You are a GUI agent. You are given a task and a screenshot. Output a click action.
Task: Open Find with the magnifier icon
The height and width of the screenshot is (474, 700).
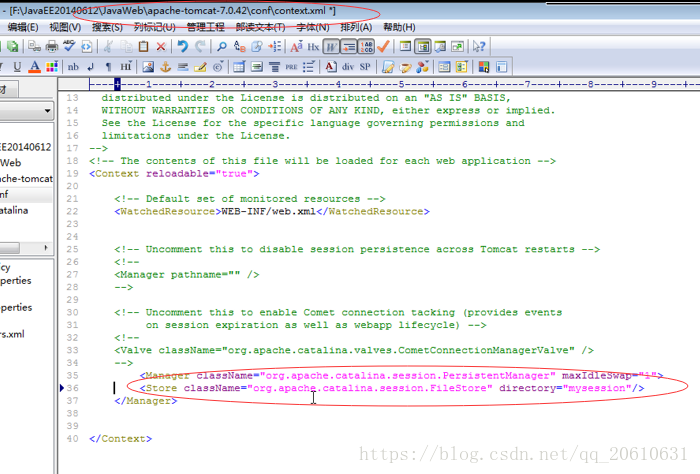click(x=221, y=46)
